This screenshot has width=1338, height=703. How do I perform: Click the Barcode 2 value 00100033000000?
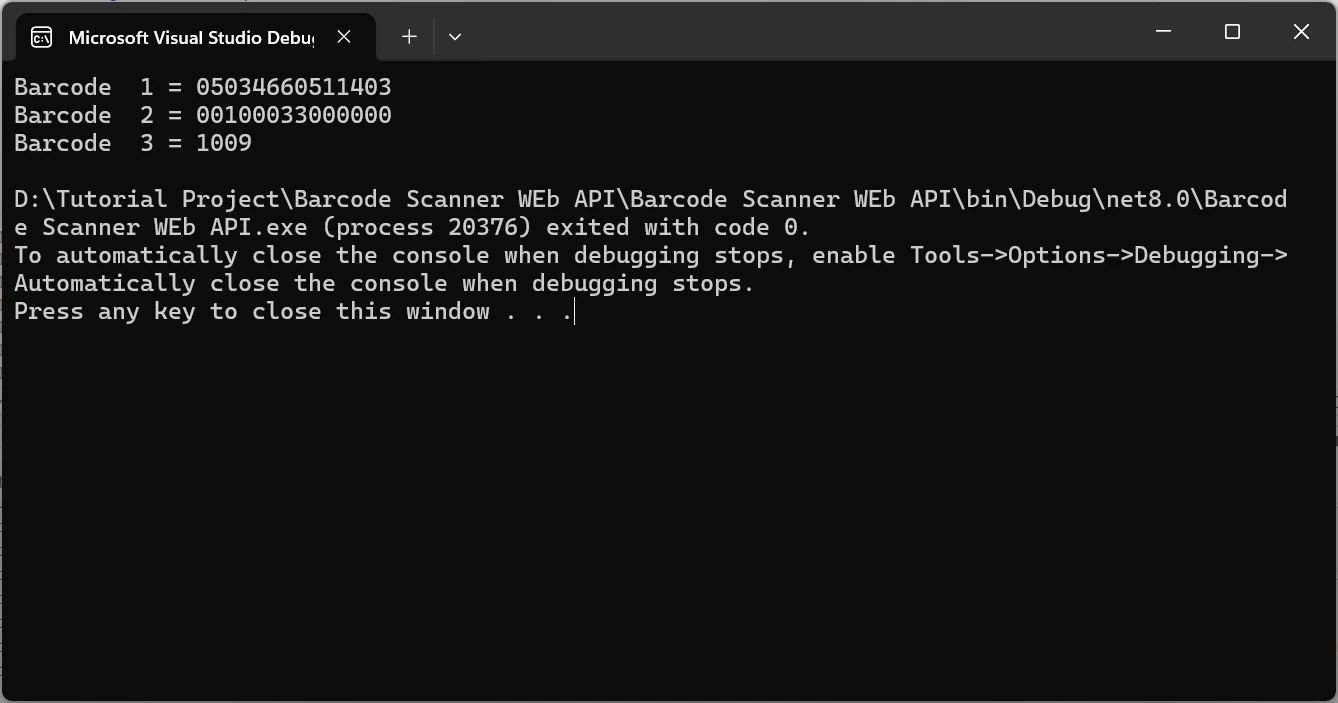293,115
